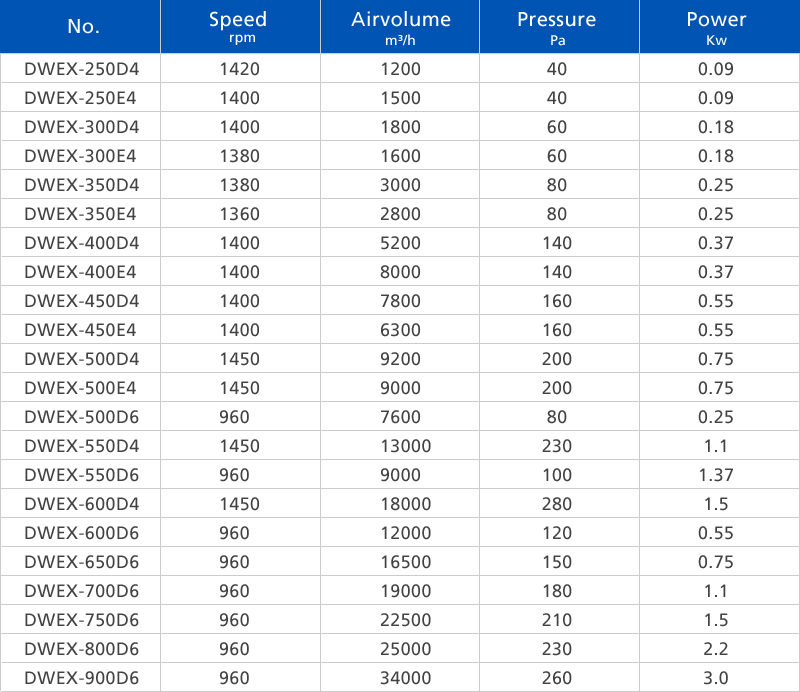Click the 5200 airvolume value
The image size is (800, 692).
pyautogui.click(x=401, y=243)
